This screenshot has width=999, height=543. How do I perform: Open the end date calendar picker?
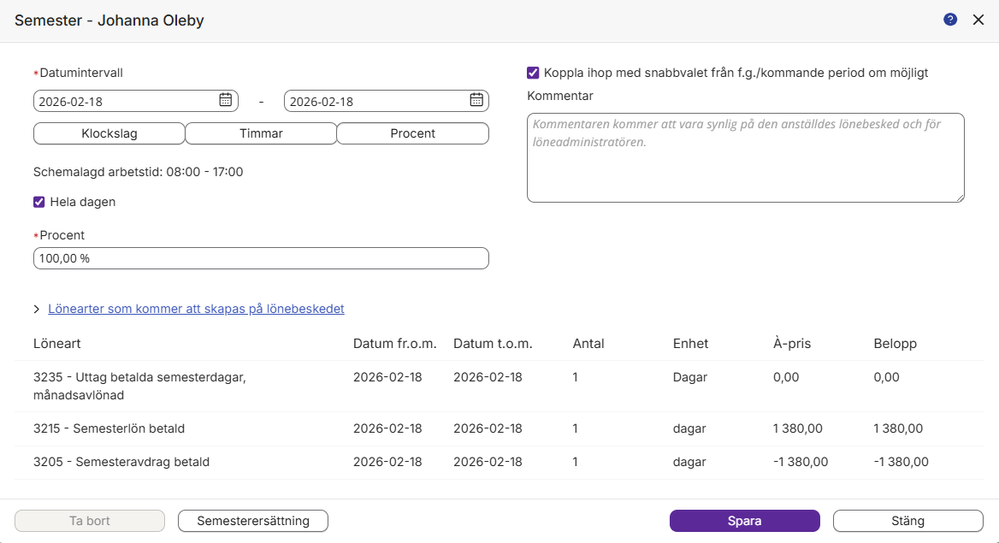pos(476,100)
